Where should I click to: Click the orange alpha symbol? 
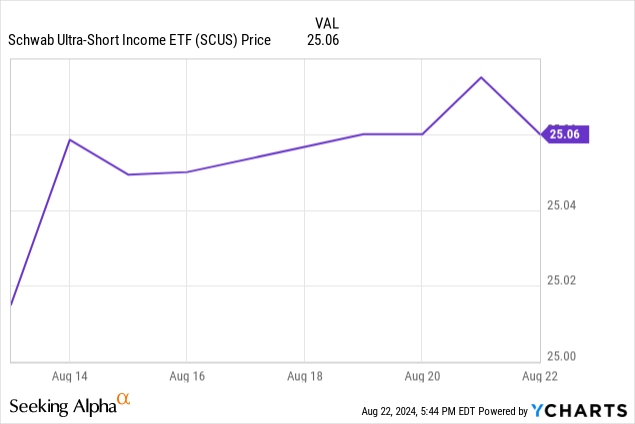click(x=124, y=400)
